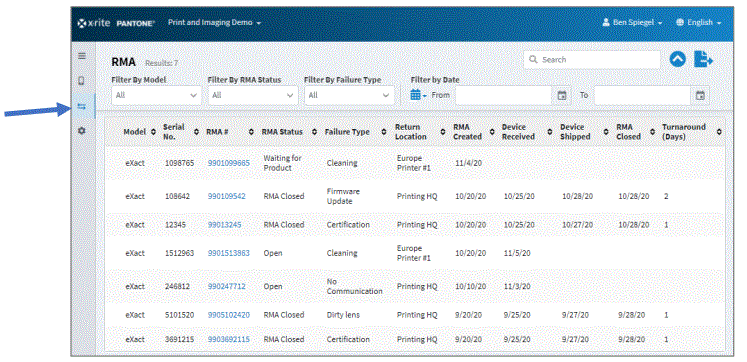Select No Communication failure type cell
This screenshot has width=747, height=362.
click(x=354, y=286)
